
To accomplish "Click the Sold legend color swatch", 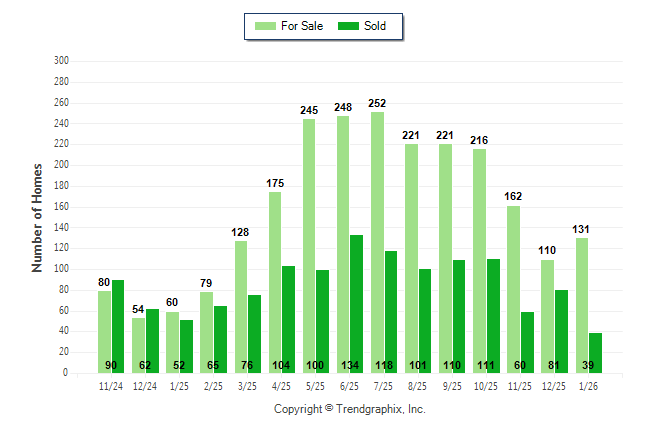I will 350,26.
